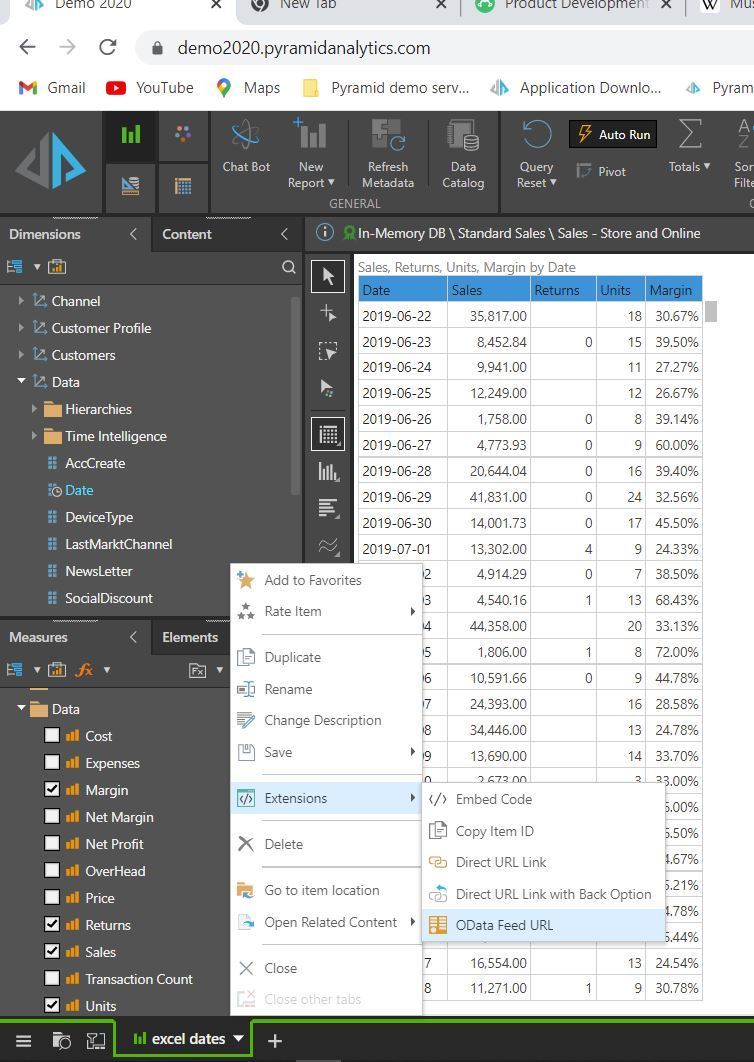Check the Net Margin checkbox
The width and height of the screenshot is (754, 1062).
click(52, 817)
